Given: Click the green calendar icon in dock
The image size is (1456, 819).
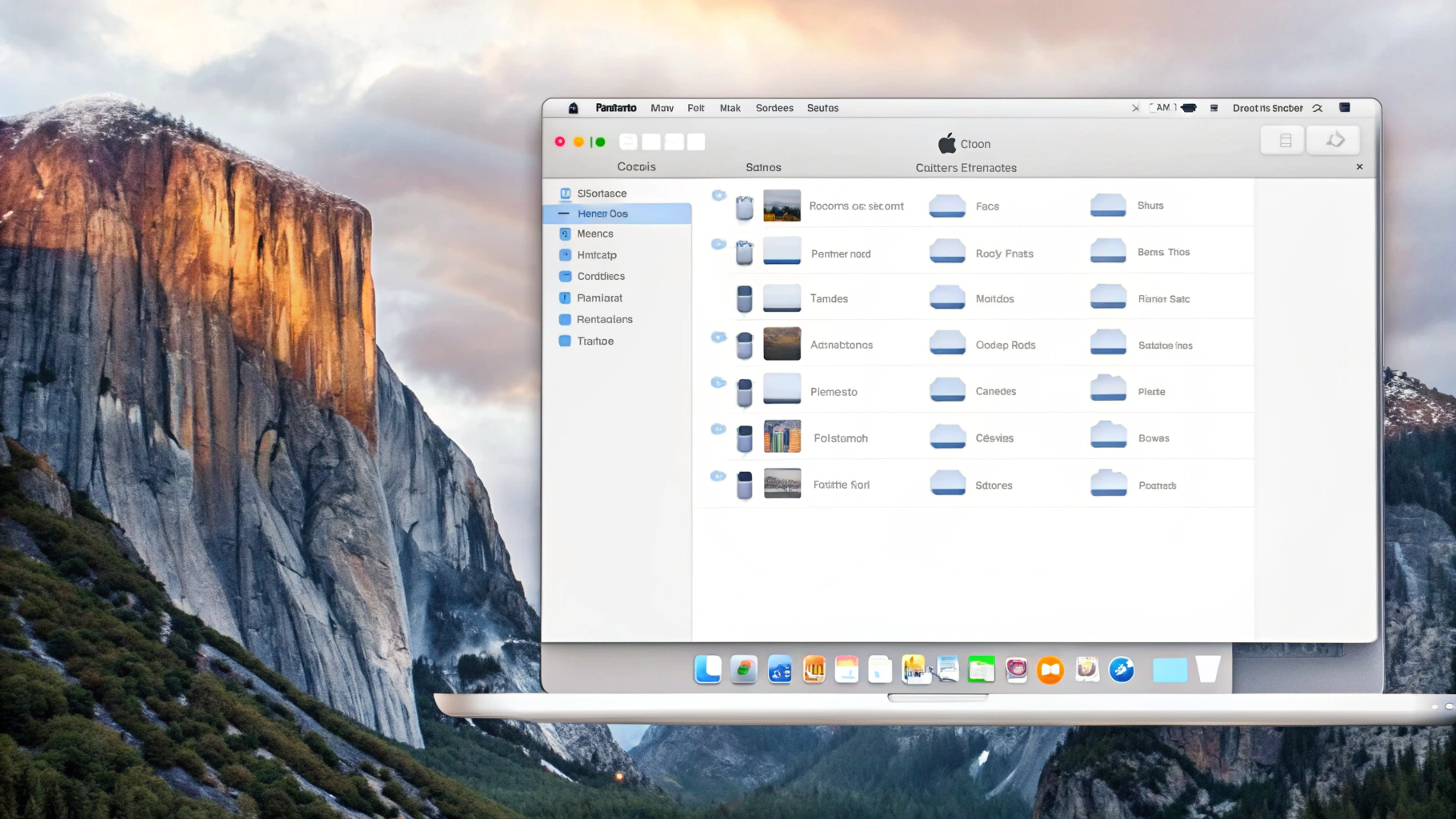Looking at the screenshot, I should pos(981,669).
